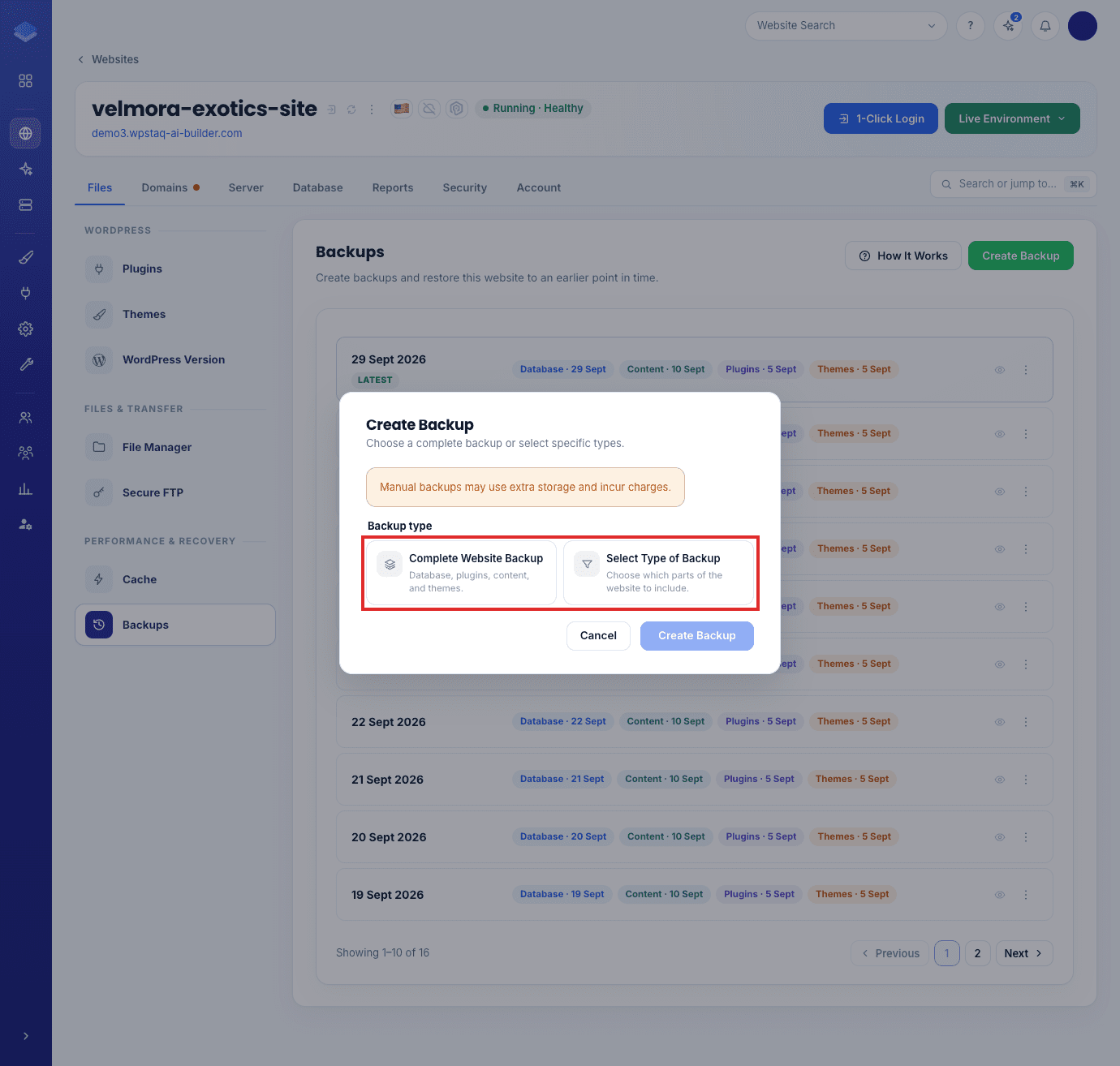Image resolution: width=1120 pixels, height=1066 pixels.
Task: Click the login arrow icon beside site name
Action: click(x=331, y=109)
